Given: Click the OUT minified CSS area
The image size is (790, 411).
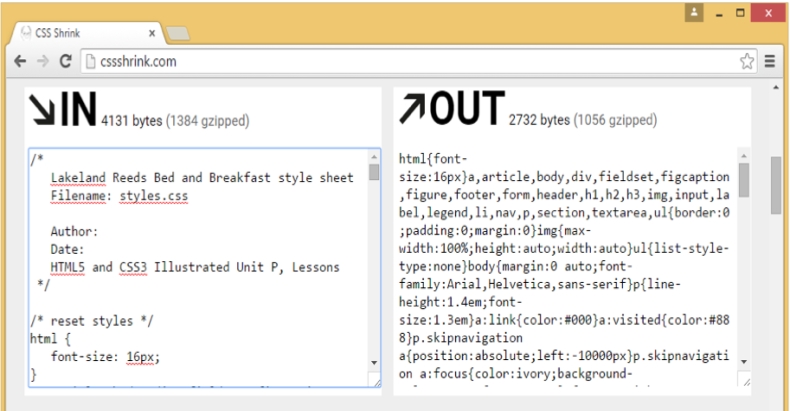Looking at the screenshot, I should pos(567,267).
